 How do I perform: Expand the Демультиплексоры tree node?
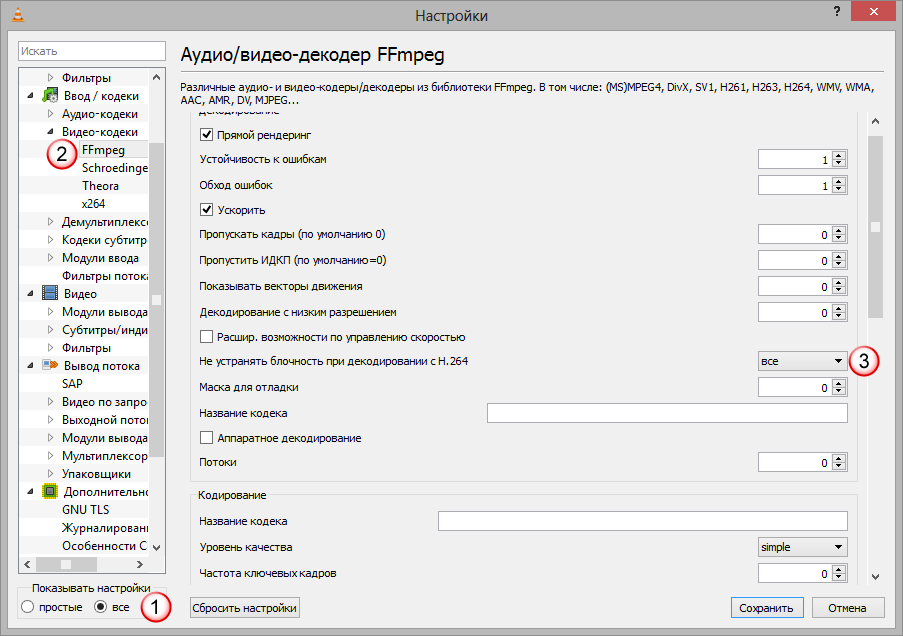click(50, 221)
